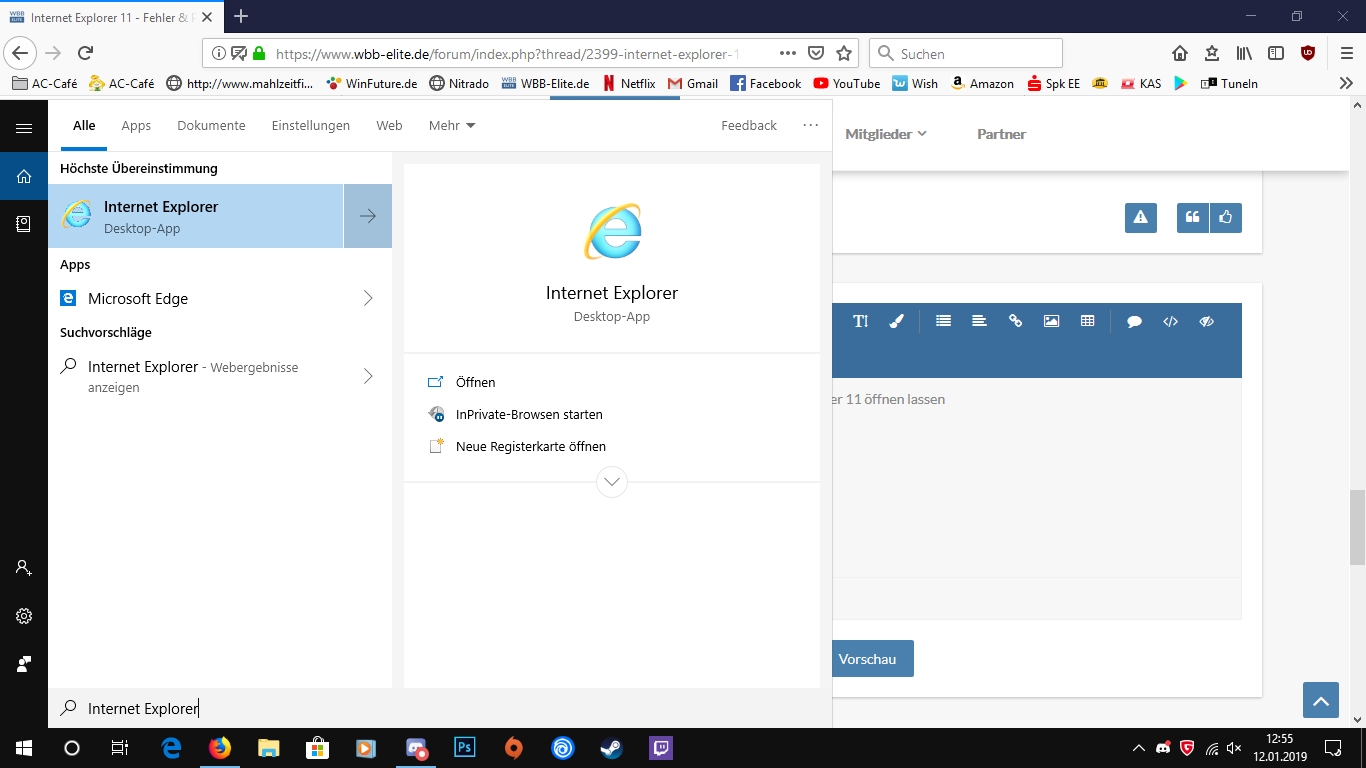1366x768 pixels.
Task: Expand Internet Explorer web results chevron
Action: pyautogui.click(x=368, y=376)
